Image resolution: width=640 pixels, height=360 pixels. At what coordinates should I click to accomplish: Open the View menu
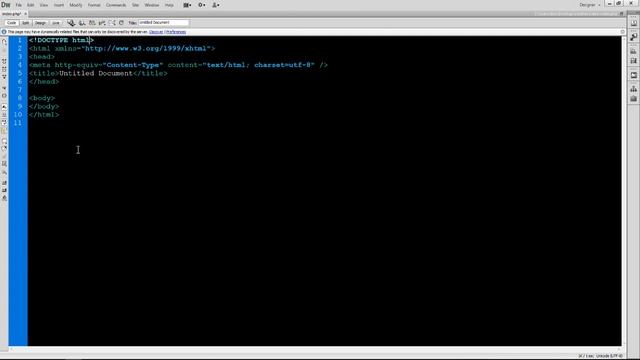43,5
